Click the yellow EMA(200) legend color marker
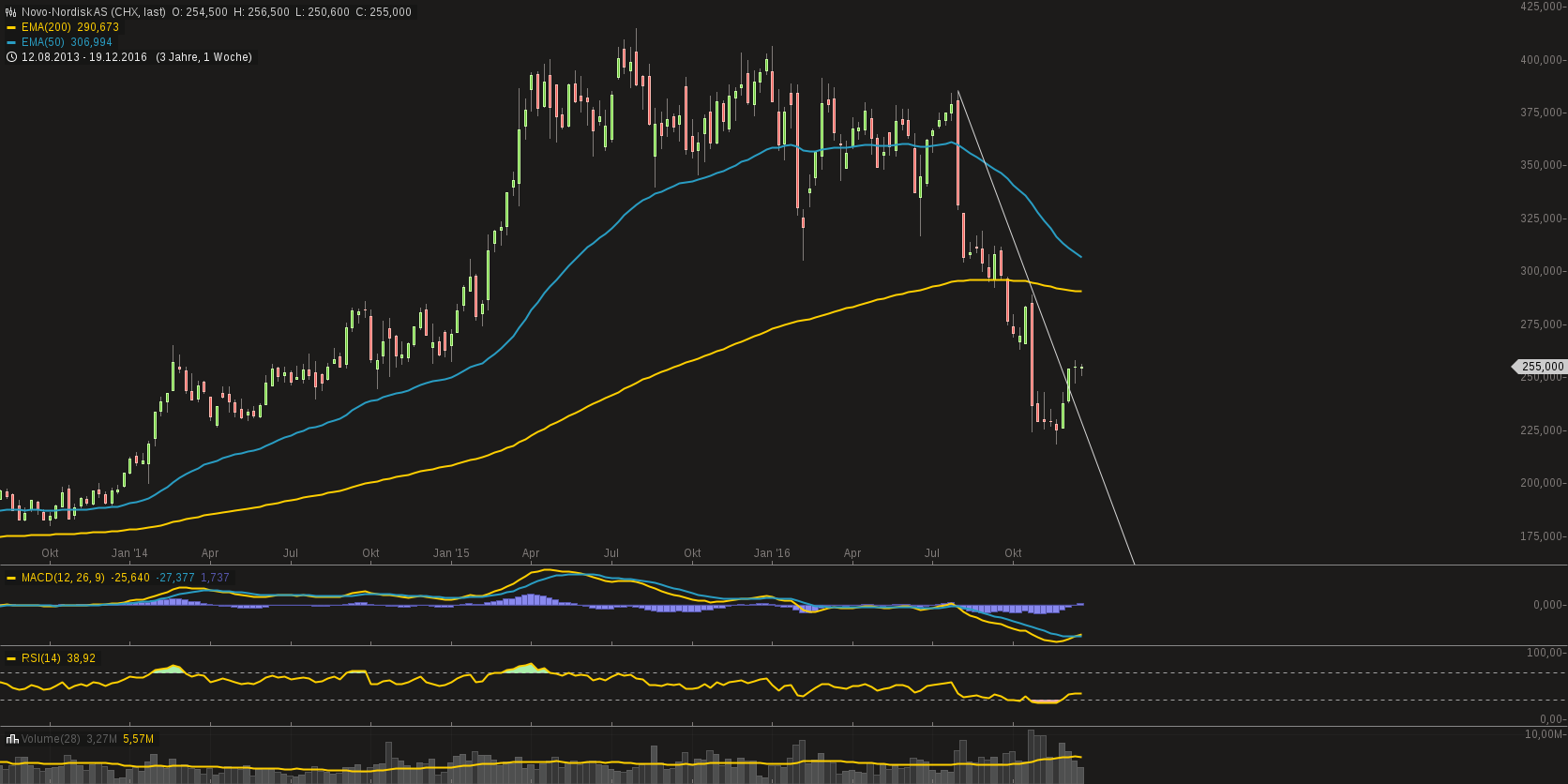The image size is (1568, 784). [x=11, y=28]
